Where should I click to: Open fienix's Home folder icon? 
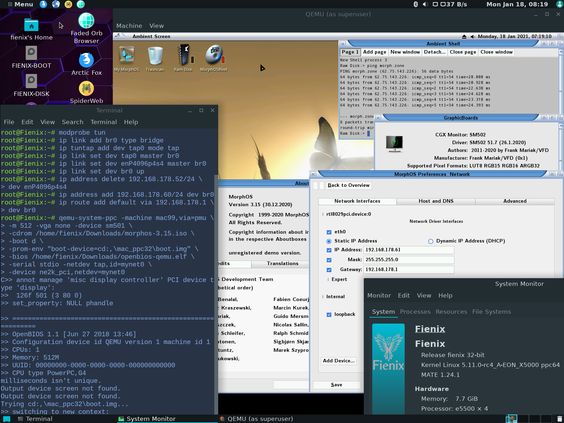[31, 25]
